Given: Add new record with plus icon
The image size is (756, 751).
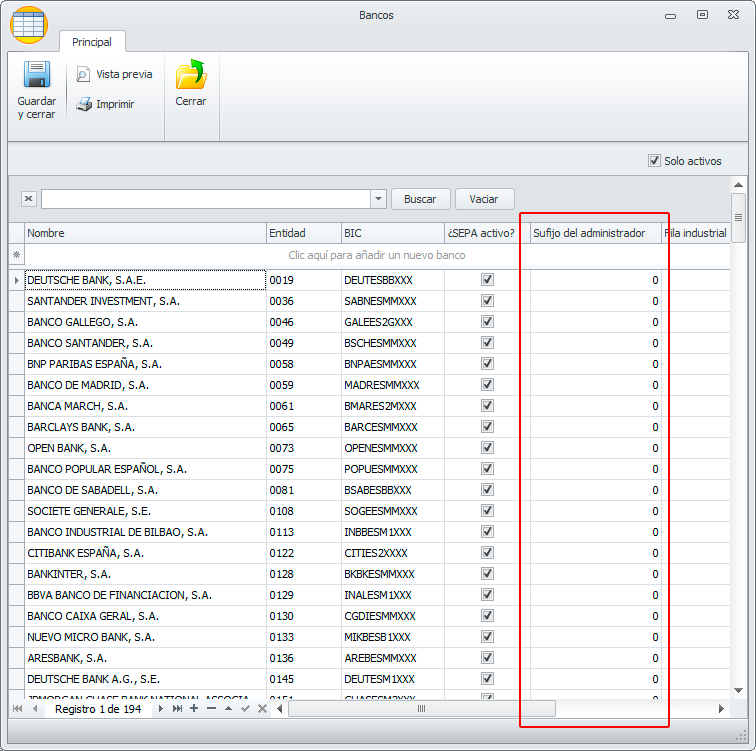Looking at the screenshot, I should [x=194, y=709].
